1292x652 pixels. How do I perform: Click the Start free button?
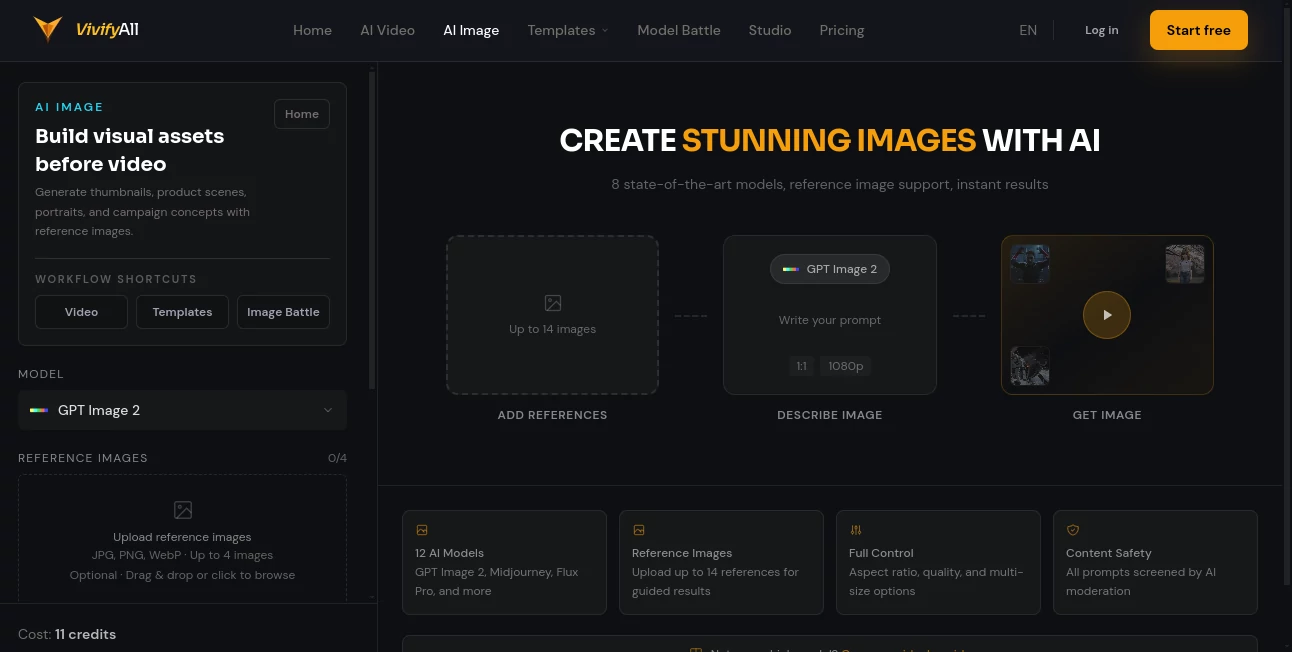(x=1198, y=30)
